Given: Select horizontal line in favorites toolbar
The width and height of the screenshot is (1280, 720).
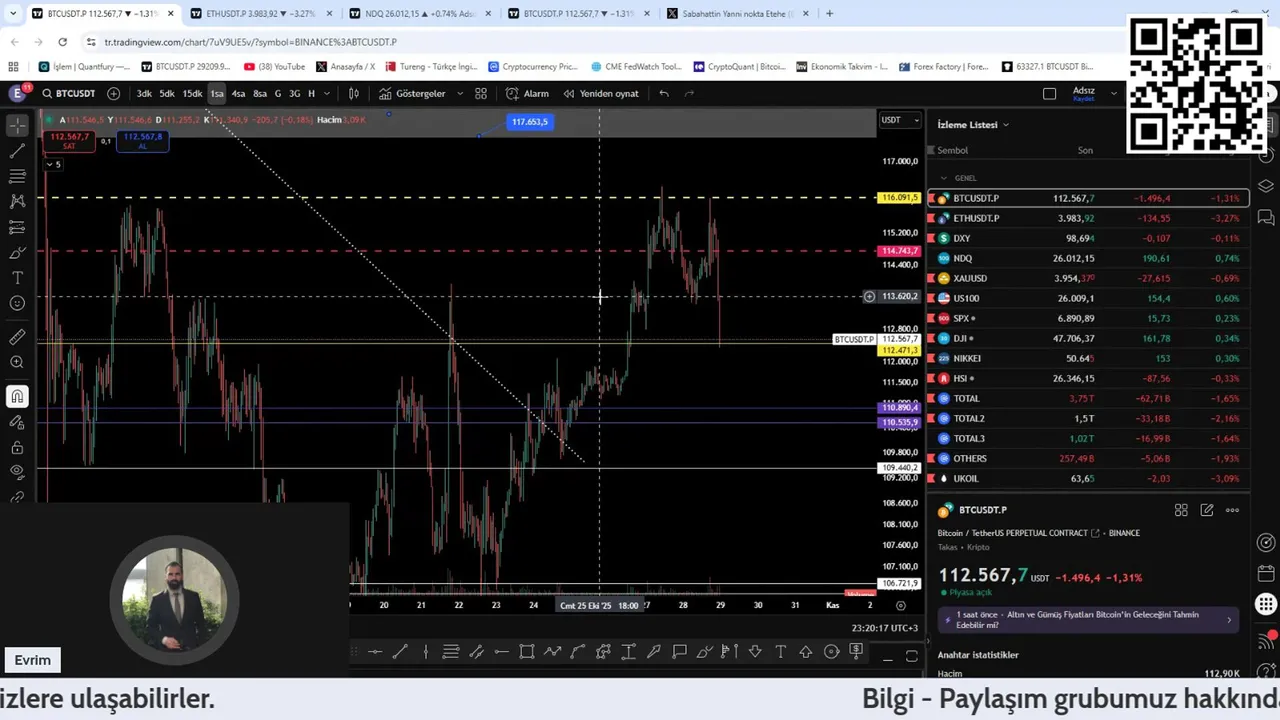Looking at the screenshot, I should tap(375, 652).
